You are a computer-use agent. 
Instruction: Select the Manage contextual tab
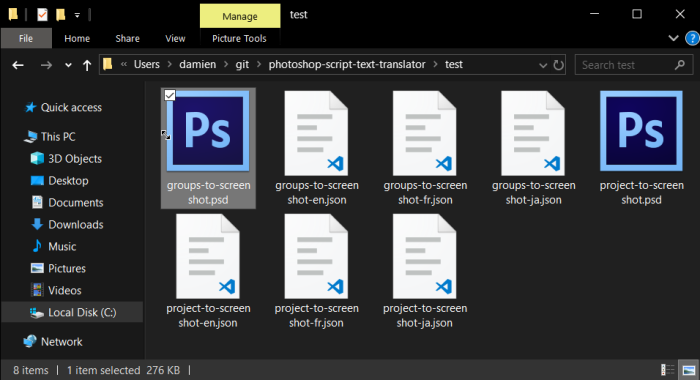(240, 16)
